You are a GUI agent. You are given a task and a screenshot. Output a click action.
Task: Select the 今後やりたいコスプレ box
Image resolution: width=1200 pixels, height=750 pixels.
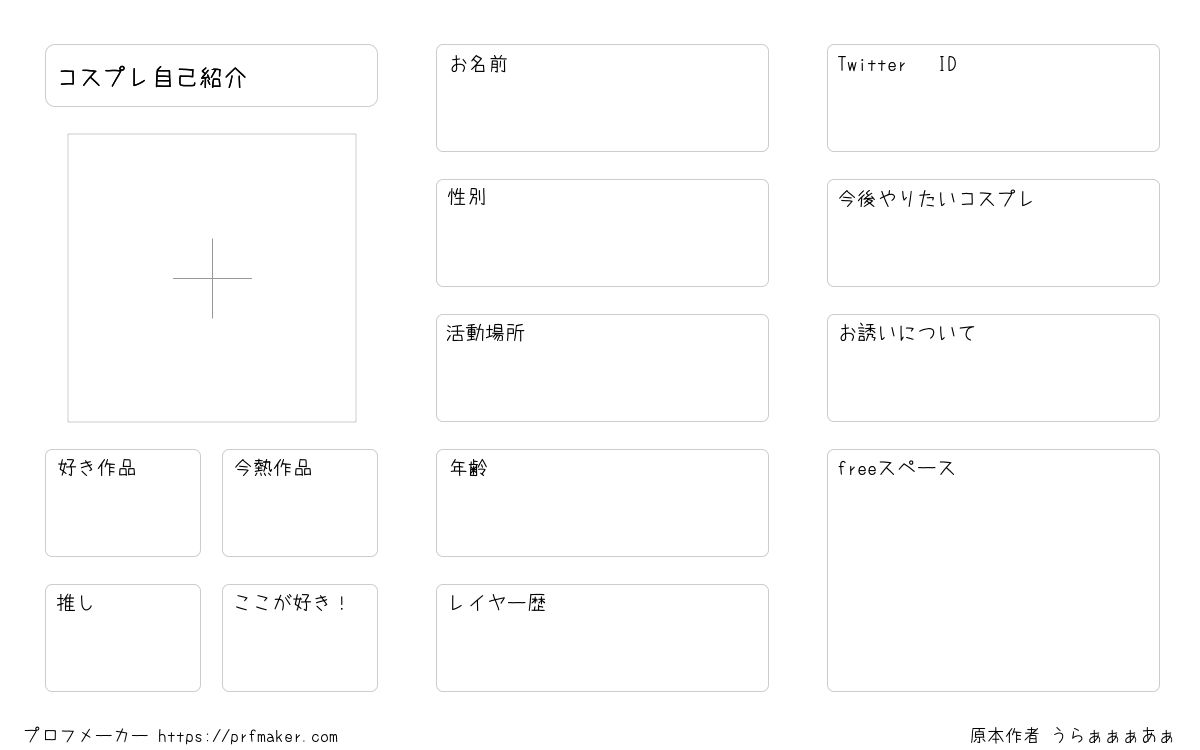click(x=993, y=233)
